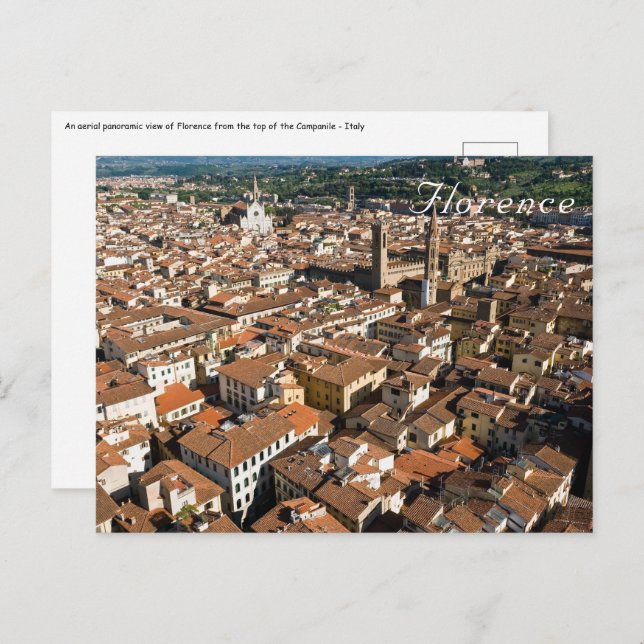Click the stamp placeholder box on the postcard back
This screenshot has width=644, height=644.
[490, 150]
